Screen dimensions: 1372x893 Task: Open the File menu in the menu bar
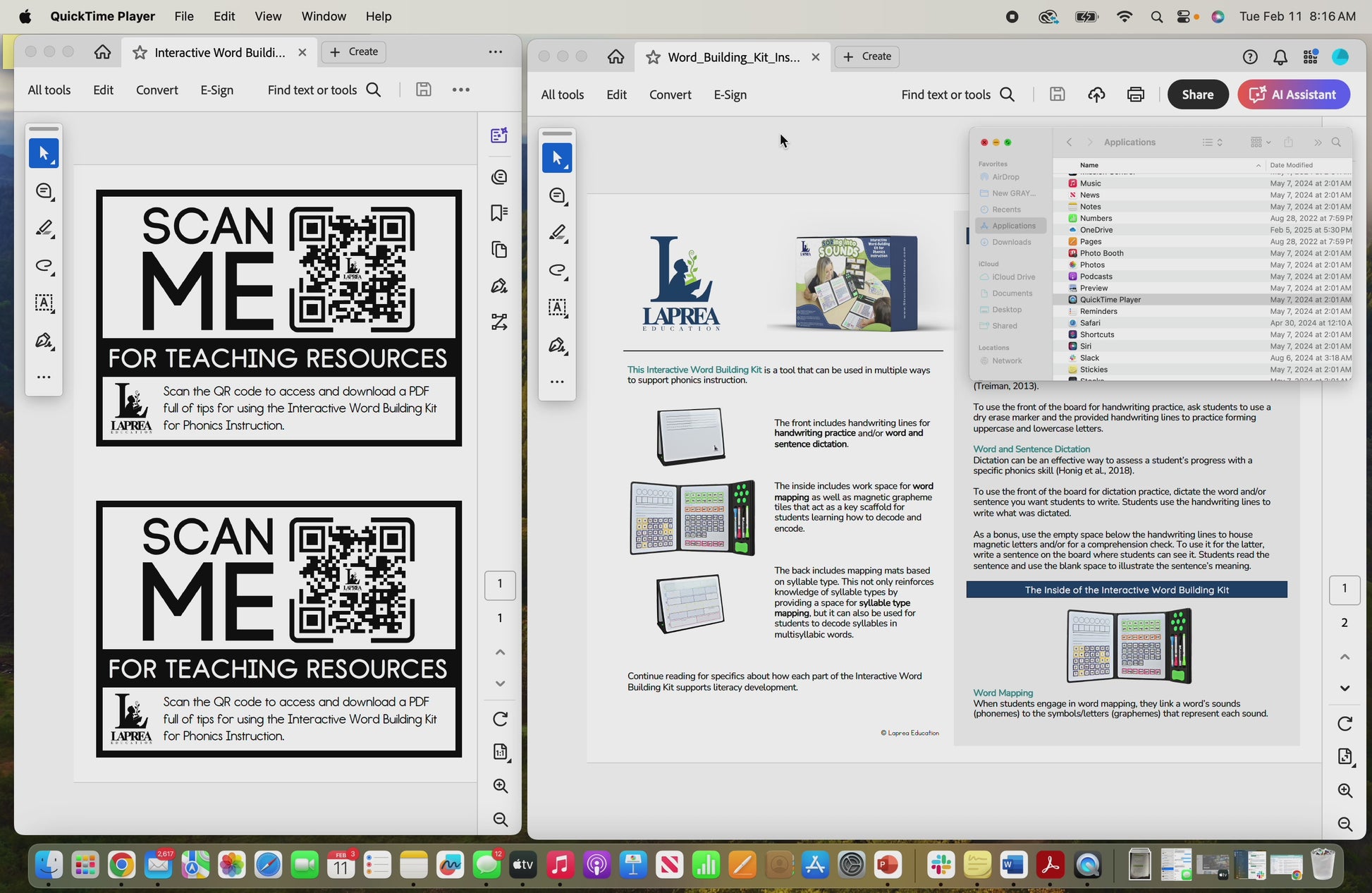click(184, 16)
